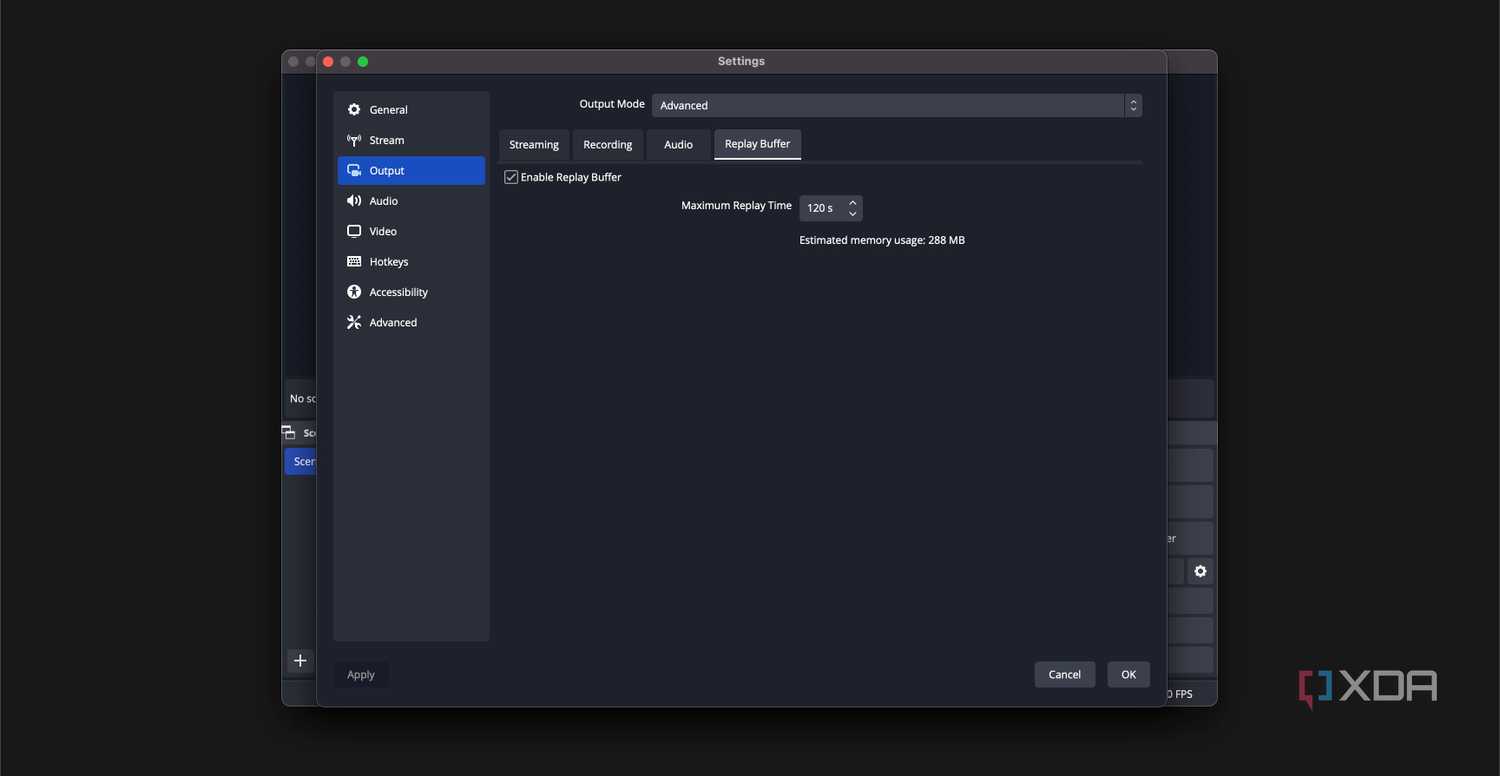Switch to the Recording tab
The height and width of the screenshot is (776, 1500).
tap(608, 145)
